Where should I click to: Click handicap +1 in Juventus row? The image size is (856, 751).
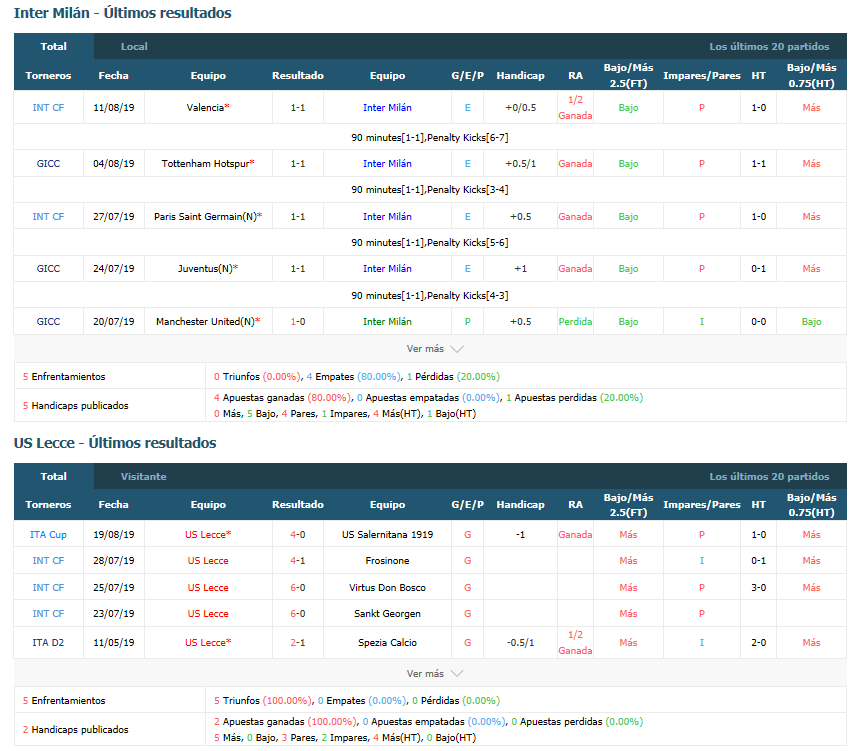click(520, 269)
